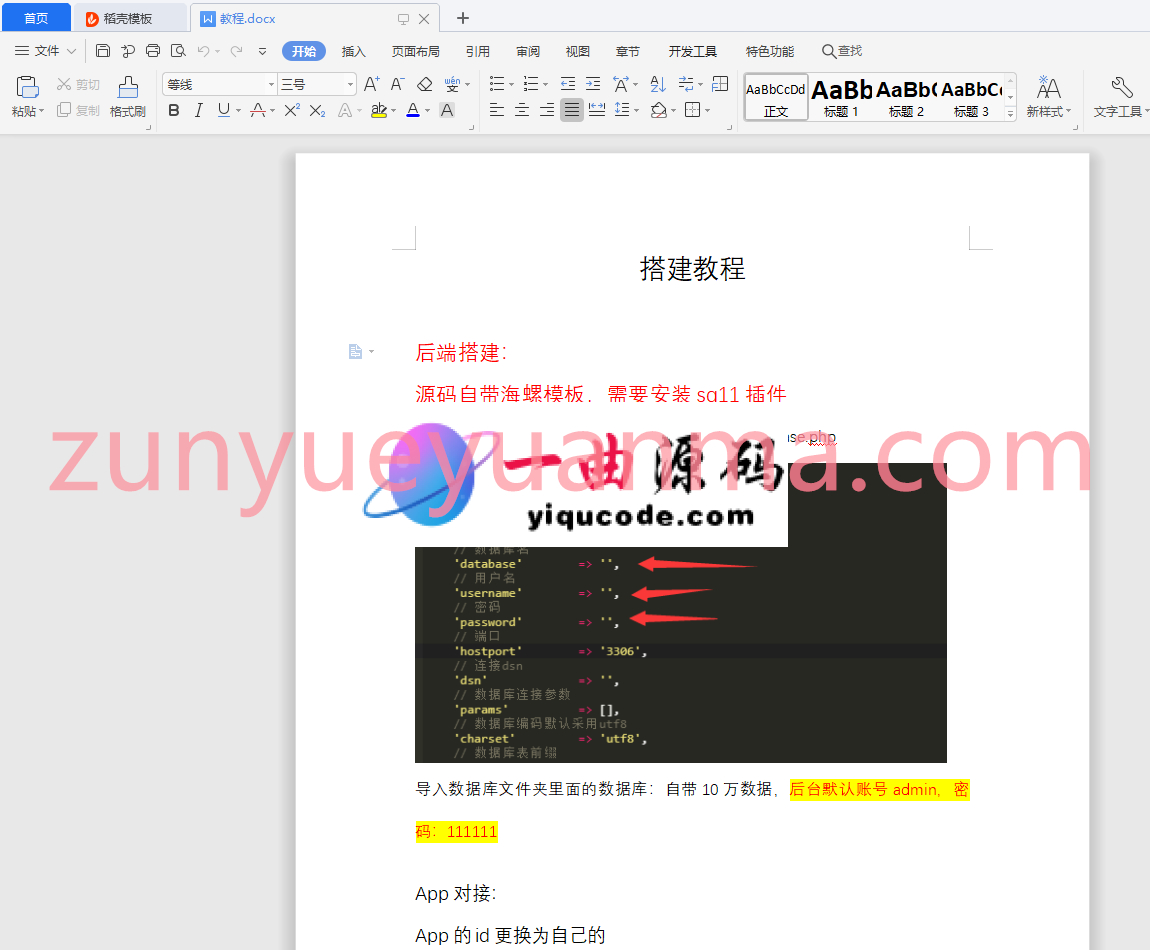Switch to 引用 tab
Image resolution: width=1150 pixels, height=950 pixels.
477,51
